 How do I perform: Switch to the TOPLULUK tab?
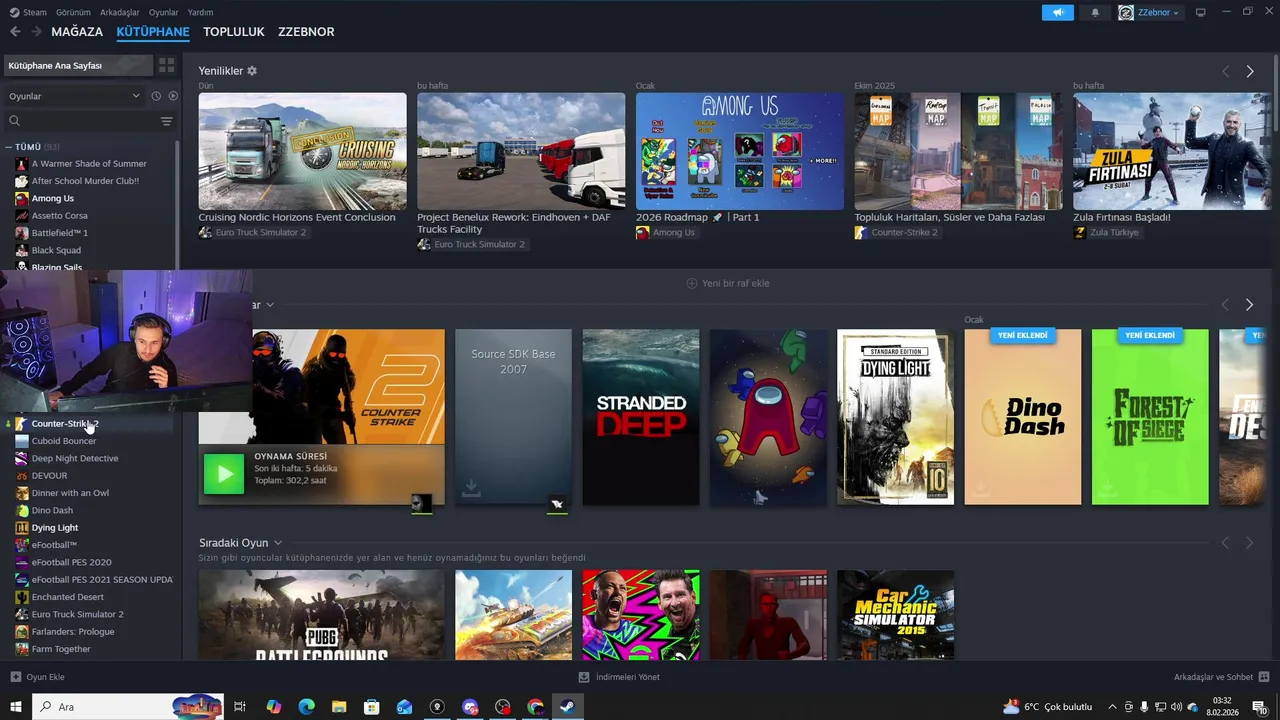point(234,32)
